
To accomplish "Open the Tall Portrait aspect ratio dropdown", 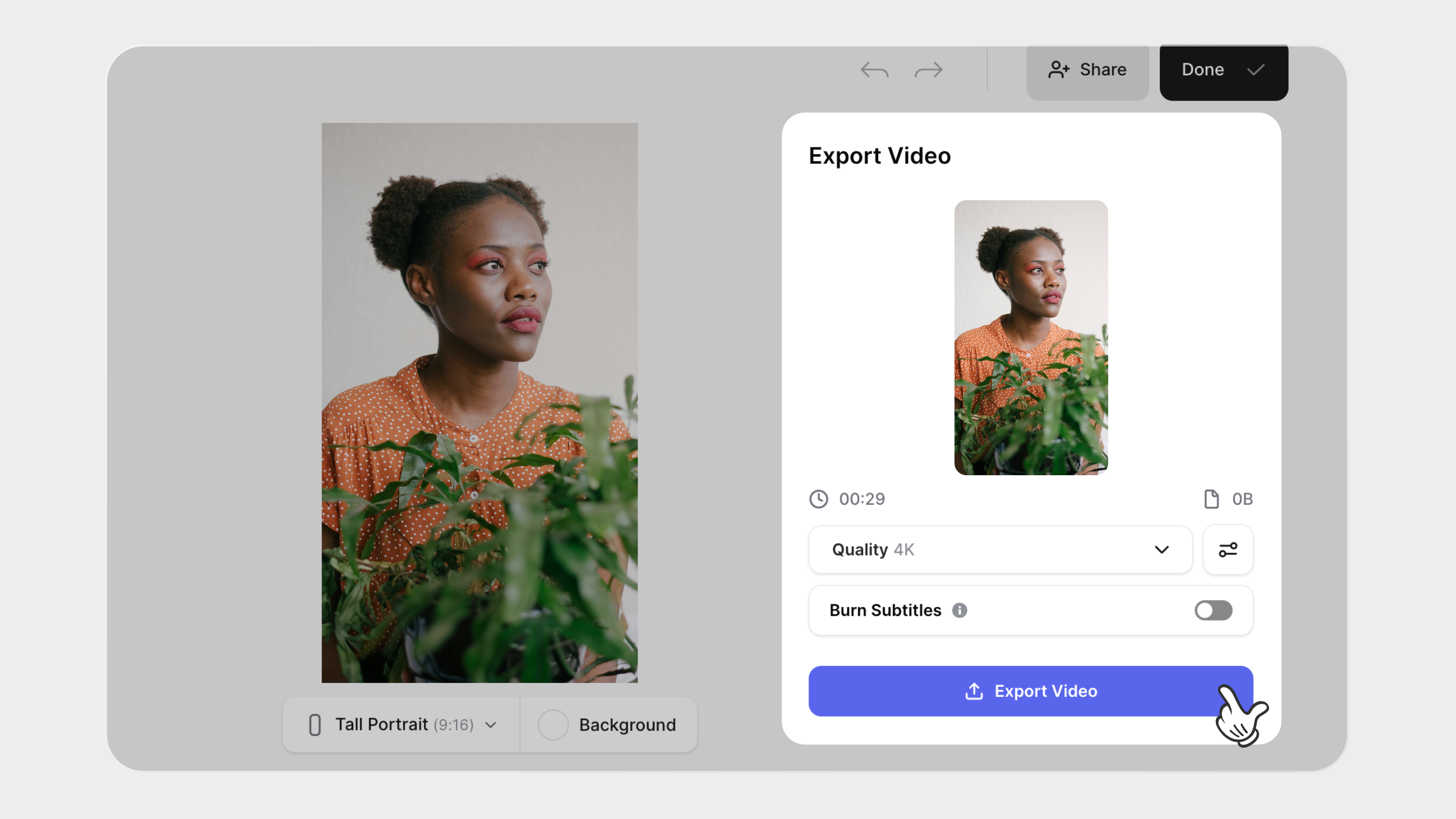I will coord(402,724).
